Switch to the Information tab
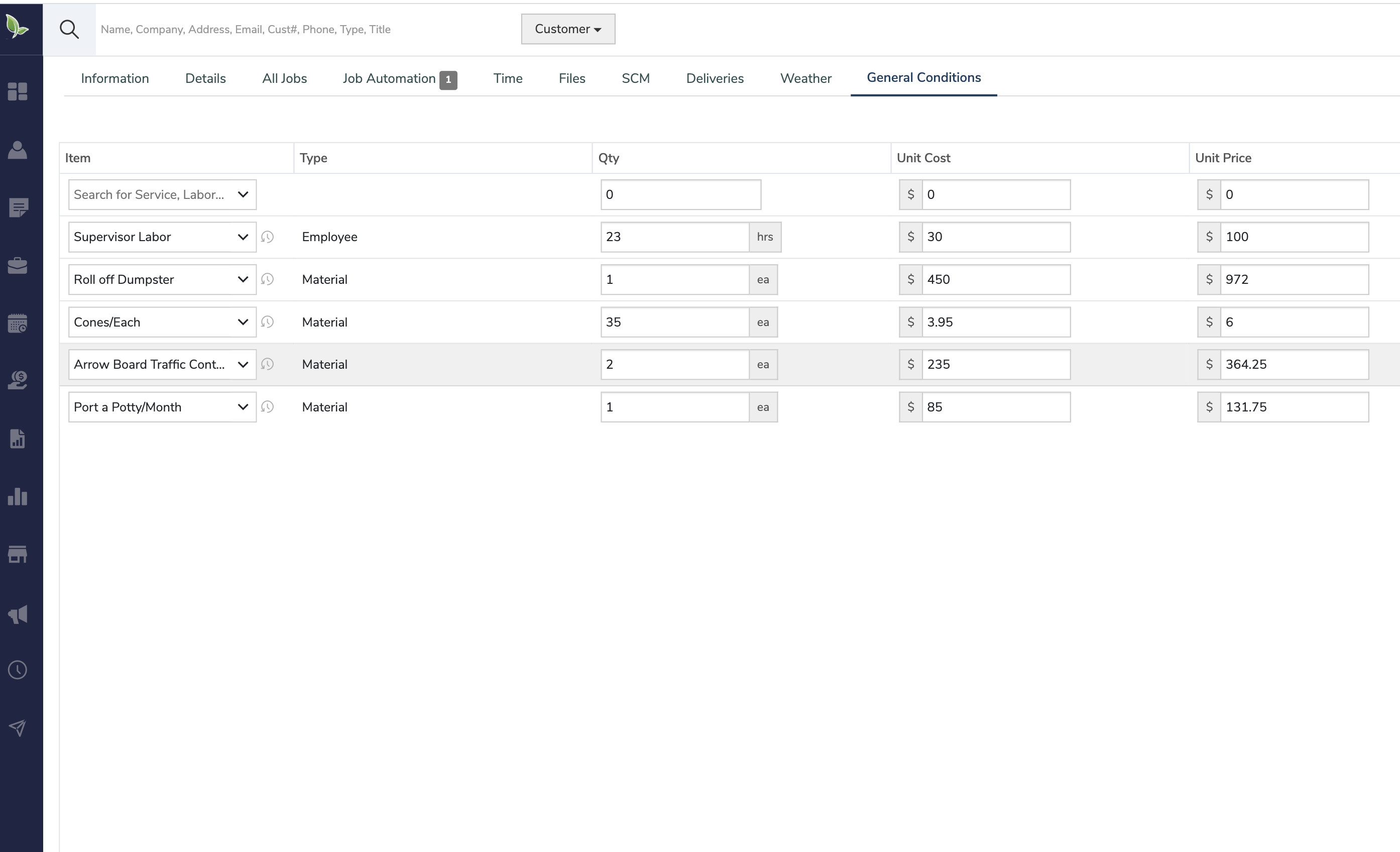The height and width of the screenshot is (852, 1400). click(x=115, y=78)
